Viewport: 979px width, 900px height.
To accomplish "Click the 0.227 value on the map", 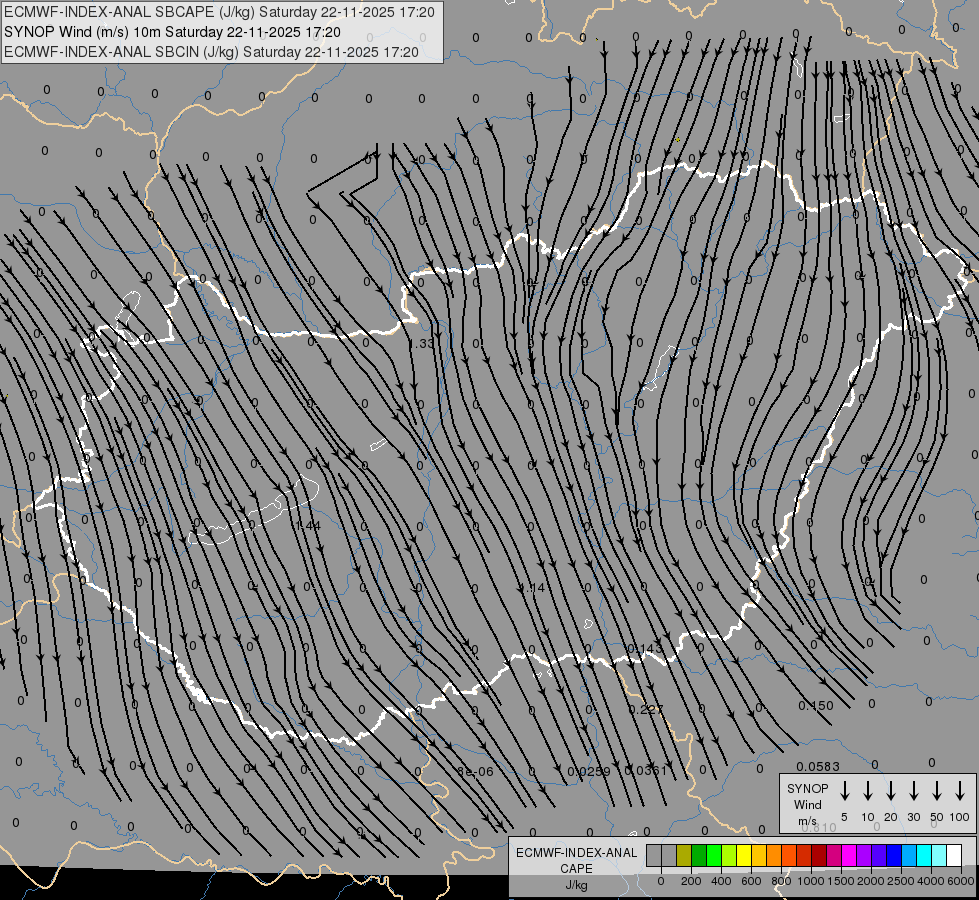I will tap(646, 710).
